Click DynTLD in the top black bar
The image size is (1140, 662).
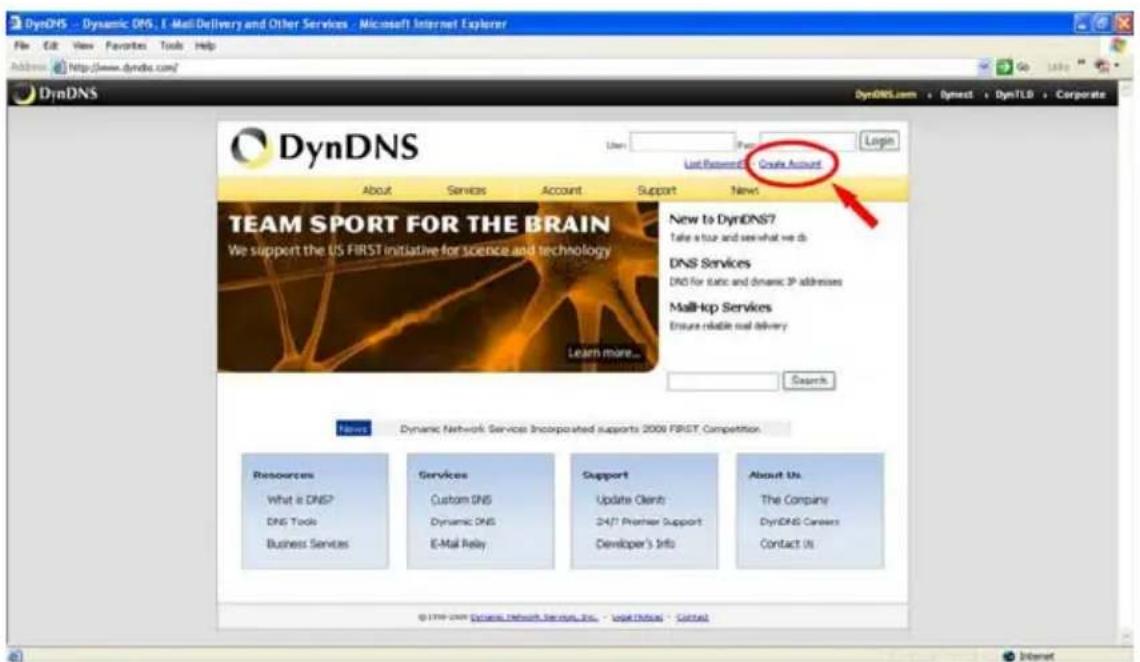[1014, 94]
